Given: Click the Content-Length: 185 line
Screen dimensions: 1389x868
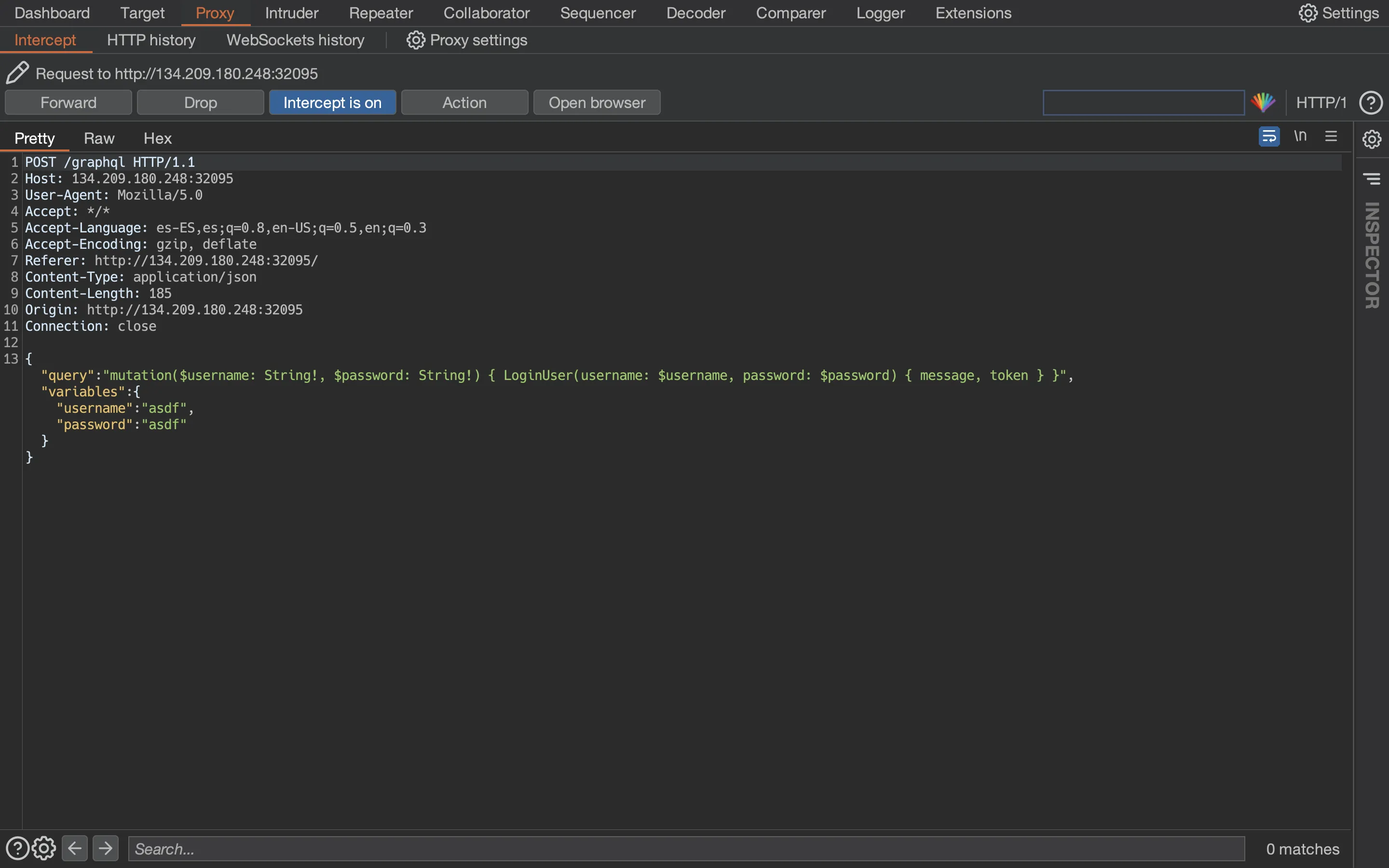Looking at the screenshot, I should point(98,293).
